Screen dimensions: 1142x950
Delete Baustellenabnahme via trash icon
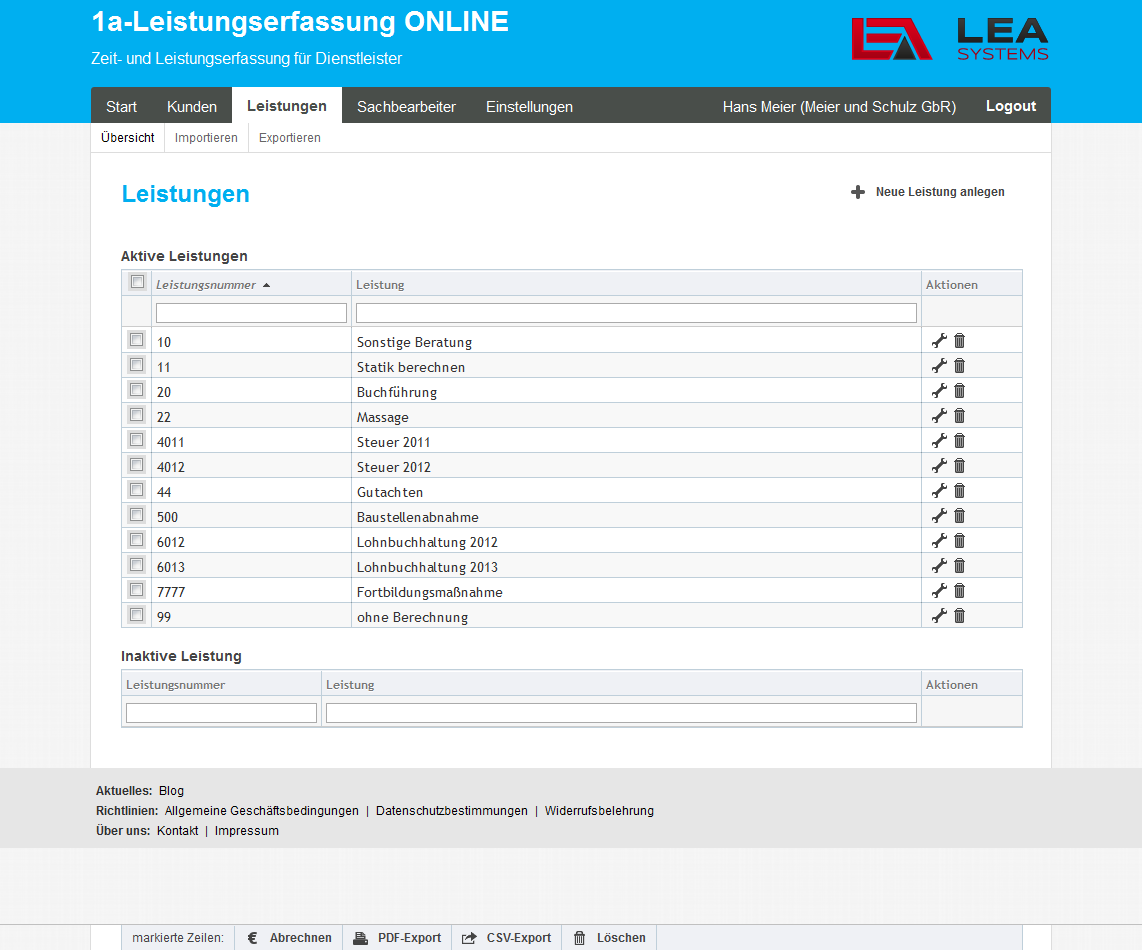click(959, 515)
